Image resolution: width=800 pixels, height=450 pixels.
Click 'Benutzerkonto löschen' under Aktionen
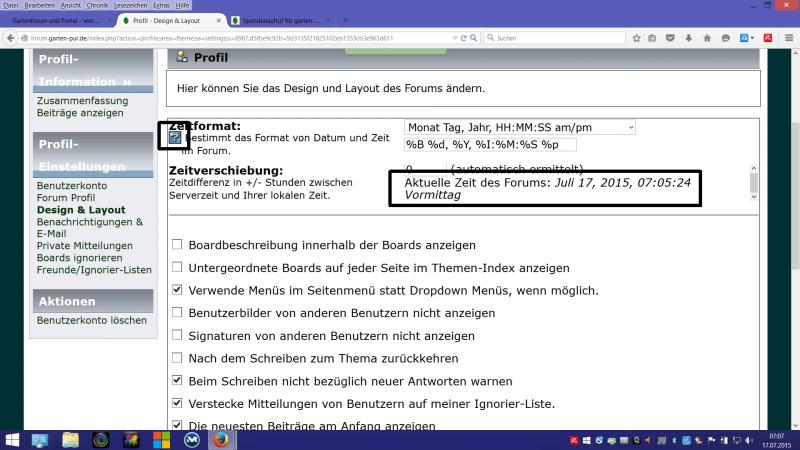pos(91,321)
